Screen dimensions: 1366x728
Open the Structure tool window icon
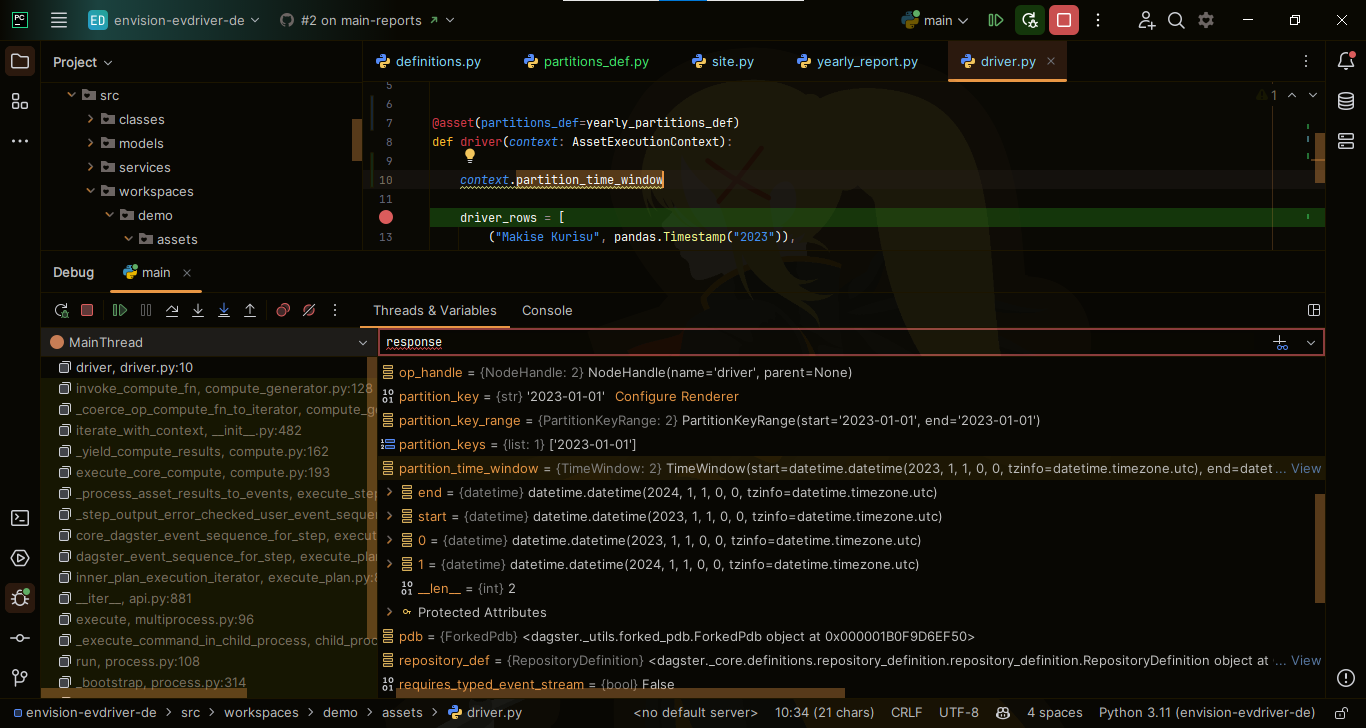click(x=20, y=101)
